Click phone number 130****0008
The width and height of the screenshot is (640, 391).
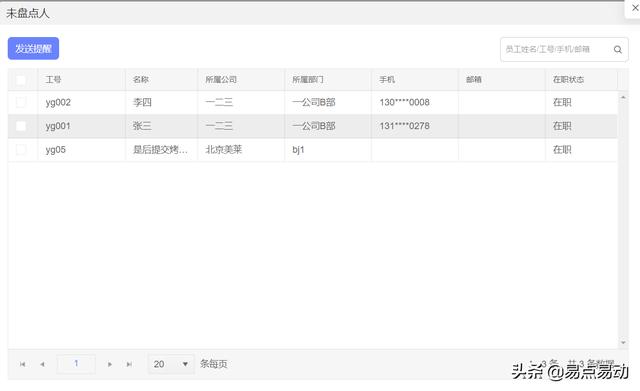(404, 102)
